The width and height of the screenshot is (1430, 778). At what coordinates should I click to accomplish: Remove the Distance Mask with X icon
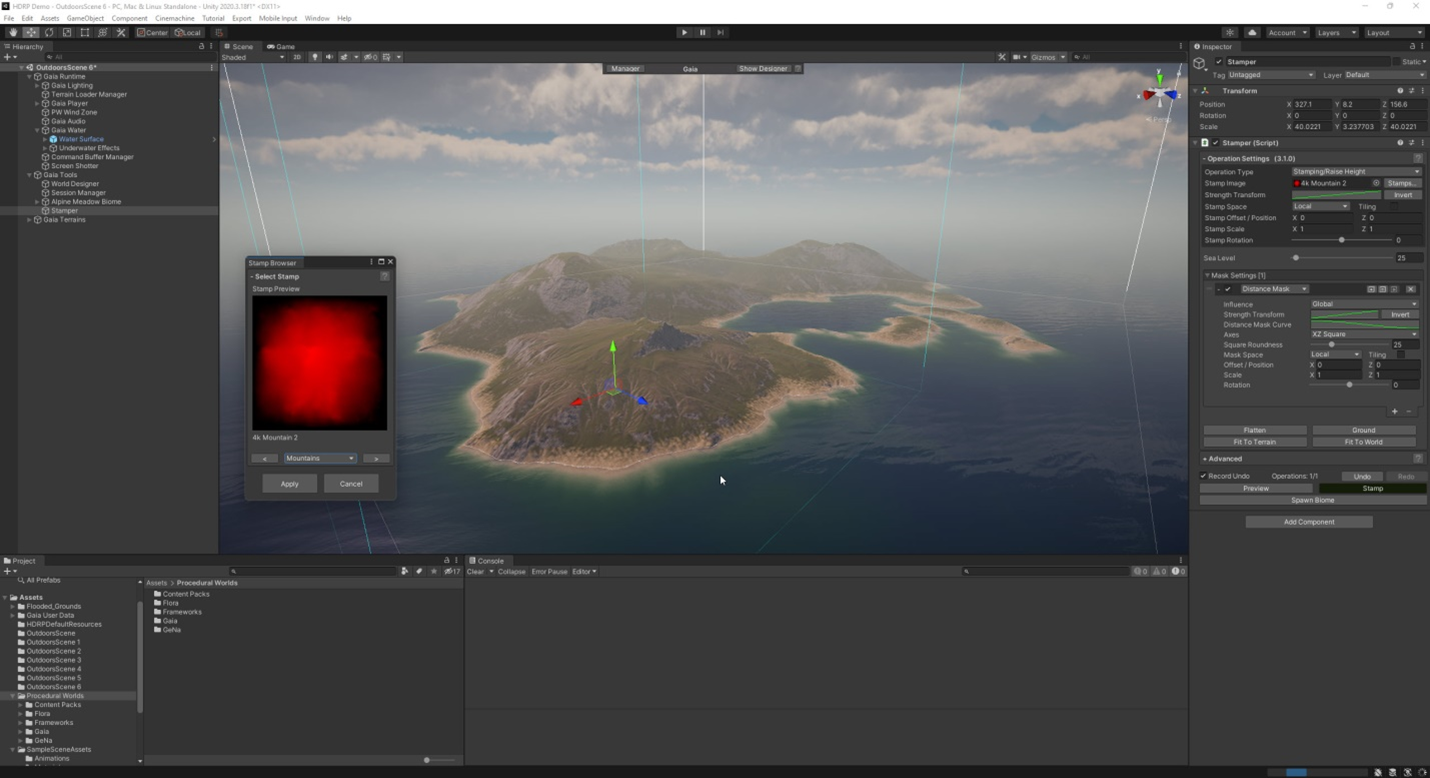[1410, 289]
